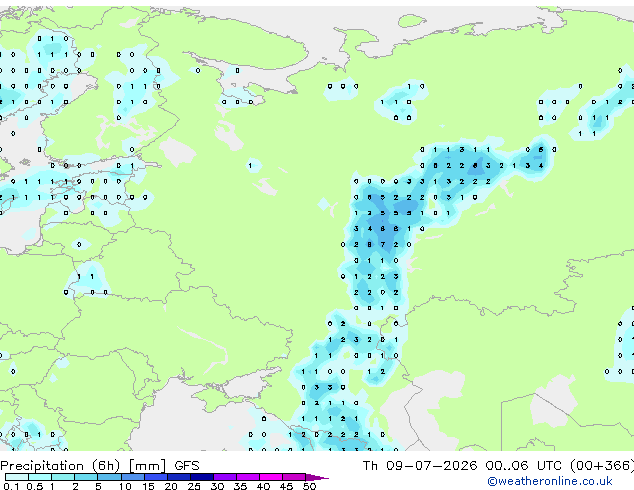Open the weatheronline.co.uk copyright link
634x490 pixels.
pyautogui.click(x=550, y=481)
